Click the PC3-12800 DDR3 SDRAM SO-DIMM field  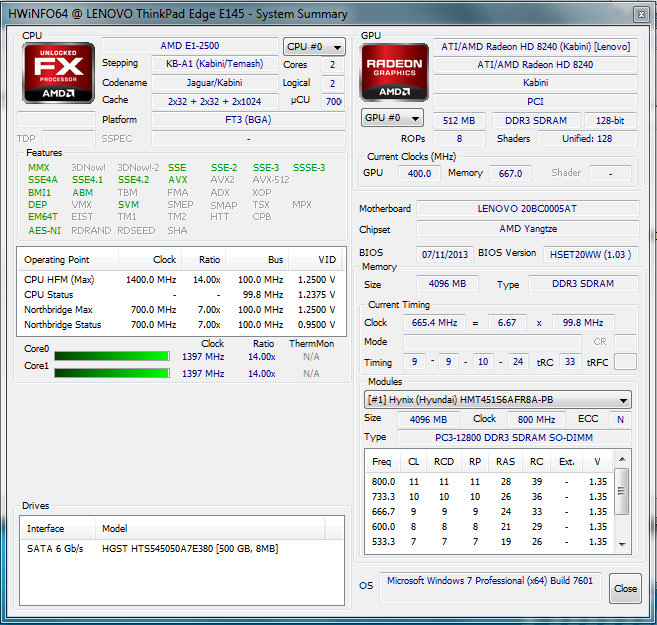(x=514, y=438)
